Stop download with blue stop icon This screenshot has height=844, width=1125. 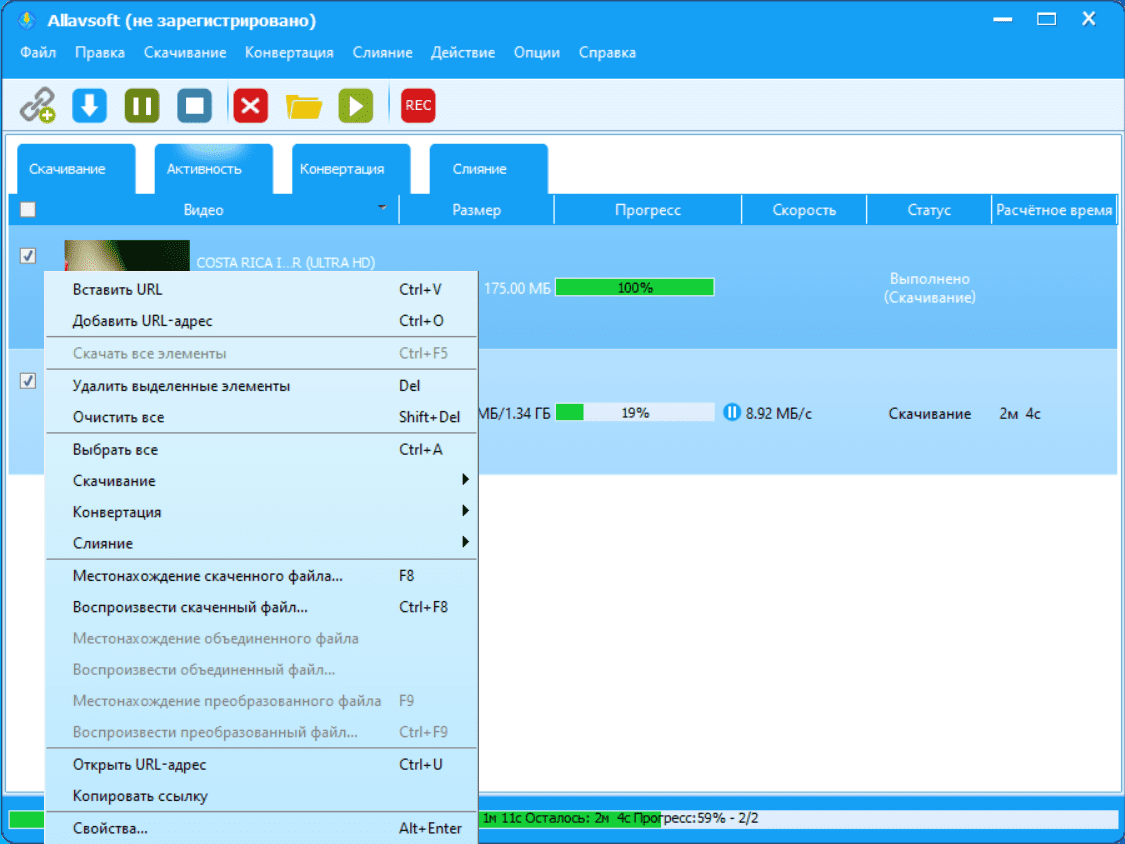click(x=194, y=106)
